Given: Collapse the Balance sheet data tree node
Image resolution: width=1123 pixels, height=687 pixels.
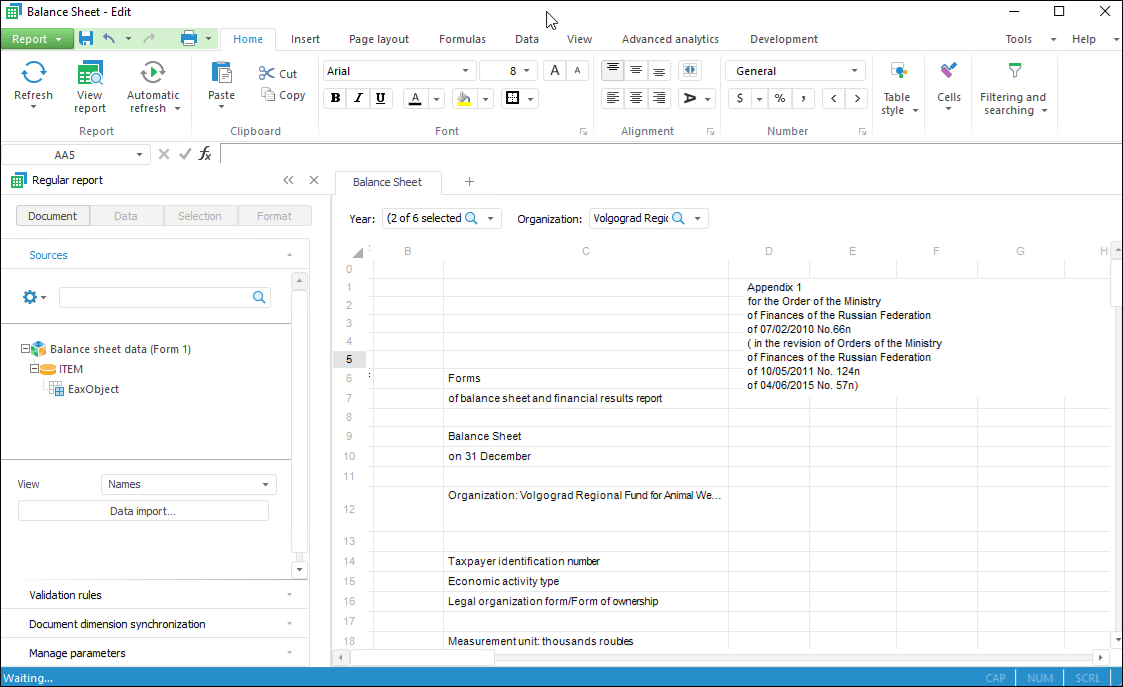Looking at the screenshot, I should coord(25,349).
